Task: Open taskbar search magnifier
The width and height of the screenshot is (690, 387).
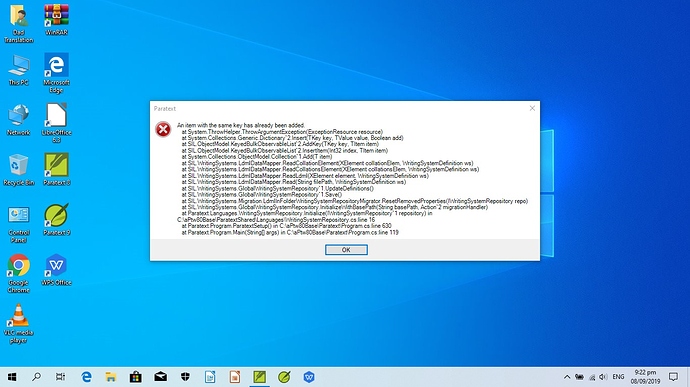Action: tap(37, 377)
